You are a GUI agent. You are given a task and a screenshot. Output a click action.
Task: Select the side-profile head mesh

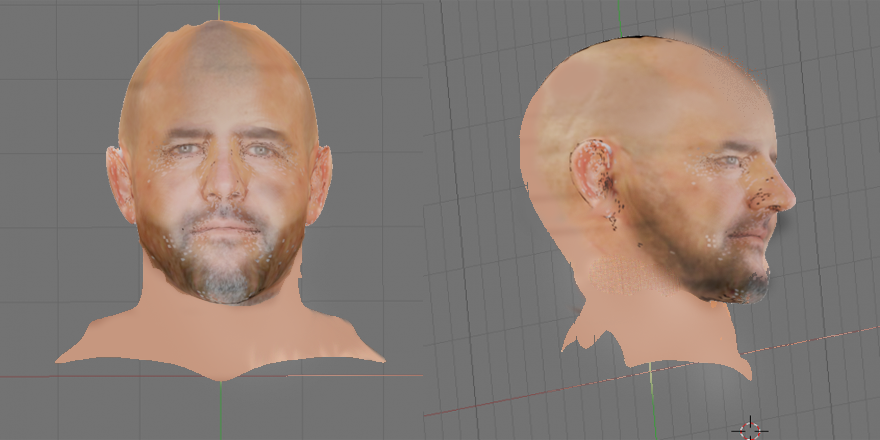[658, 208]
